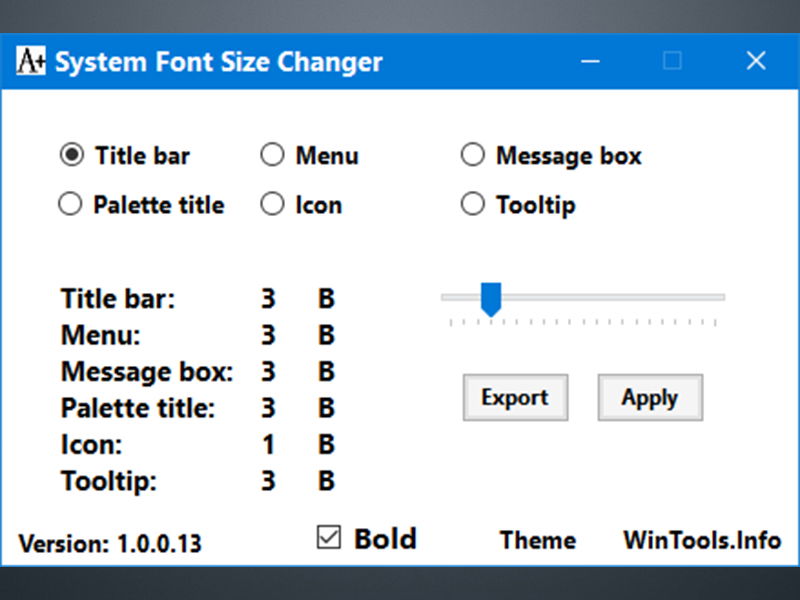This screenshot has width=800, height=600.
Task: Uncheck the Bold checkbox
Action: point(328,538)
